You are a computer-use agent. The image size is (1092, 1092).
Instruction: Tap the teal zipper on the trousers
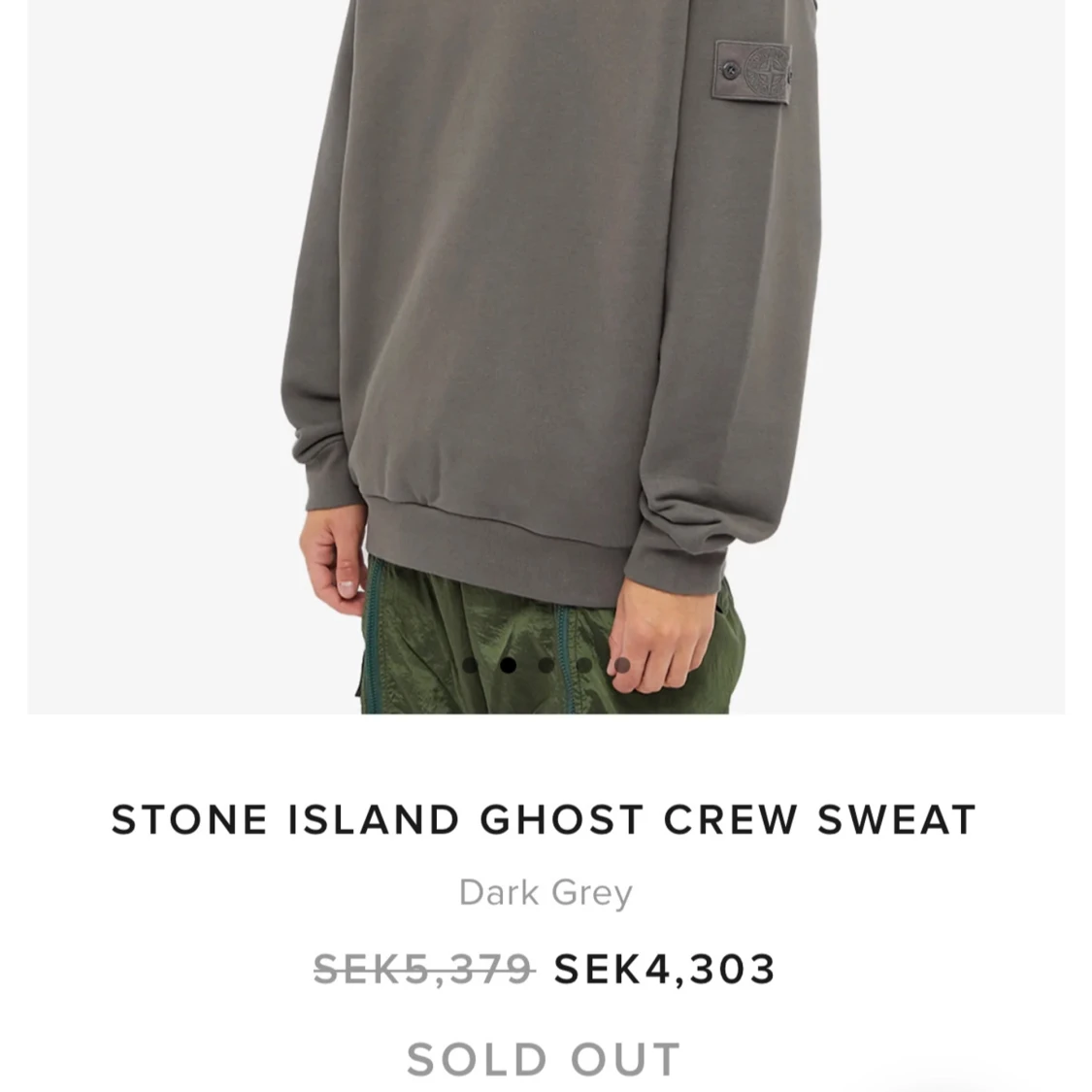[371, 634]
